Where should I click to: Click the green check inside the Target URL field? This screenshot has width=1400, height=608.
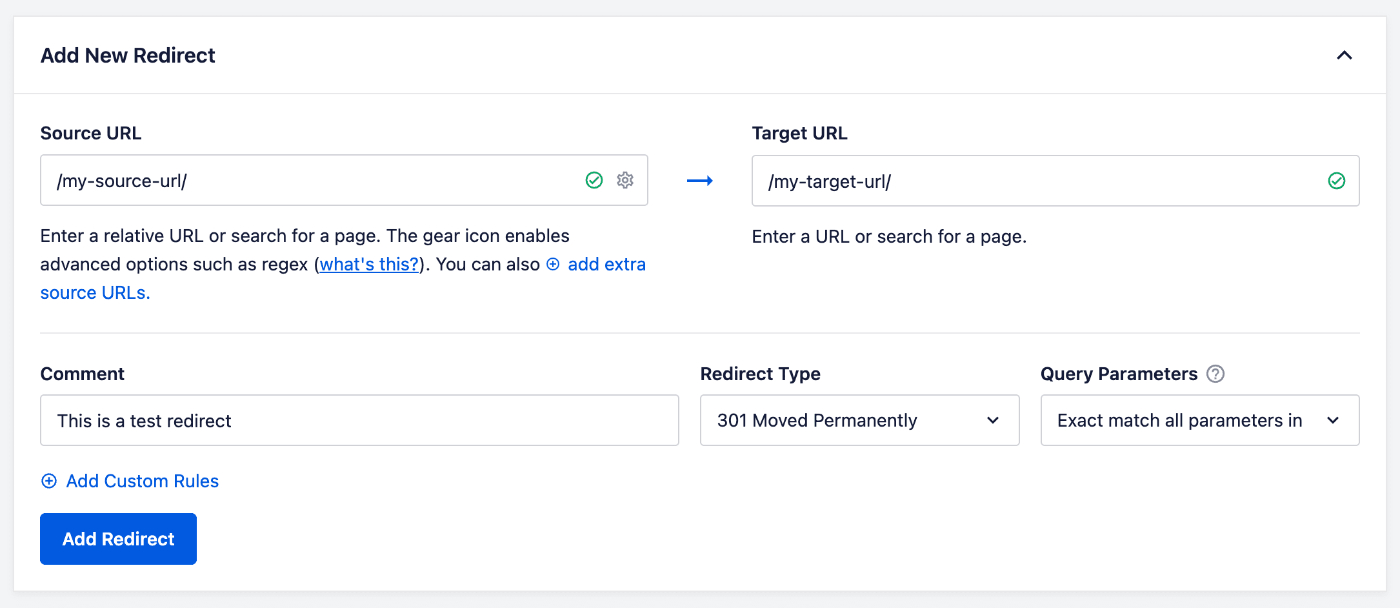(1337, 180)
